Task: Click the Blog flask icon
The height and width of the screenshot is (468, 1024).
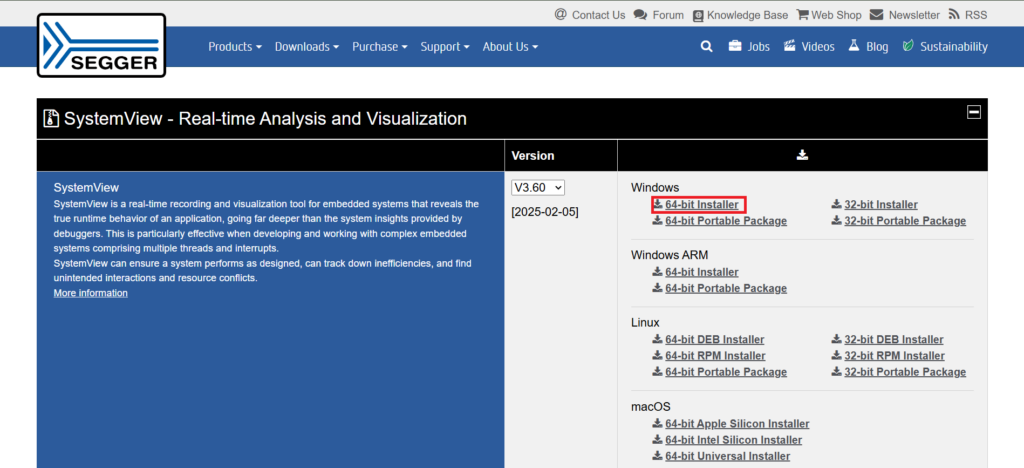Action: click(x=854, y=46)
